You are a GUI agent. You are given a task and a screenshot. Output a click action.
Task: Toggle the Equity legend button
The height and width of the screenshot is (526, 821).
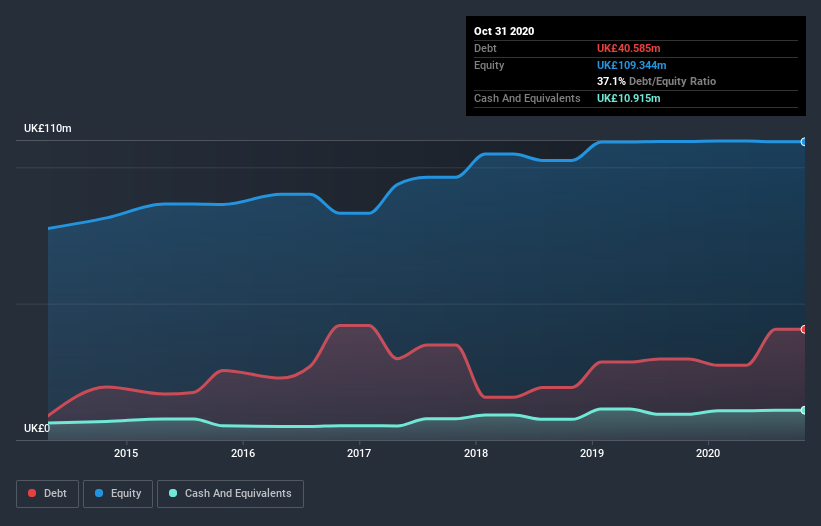118,494
